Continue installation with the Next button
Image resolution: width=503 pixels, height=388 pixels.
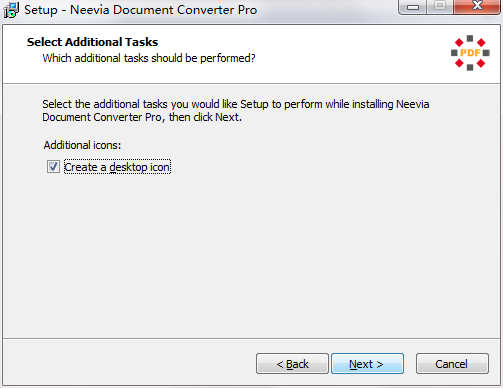point(367,364)
